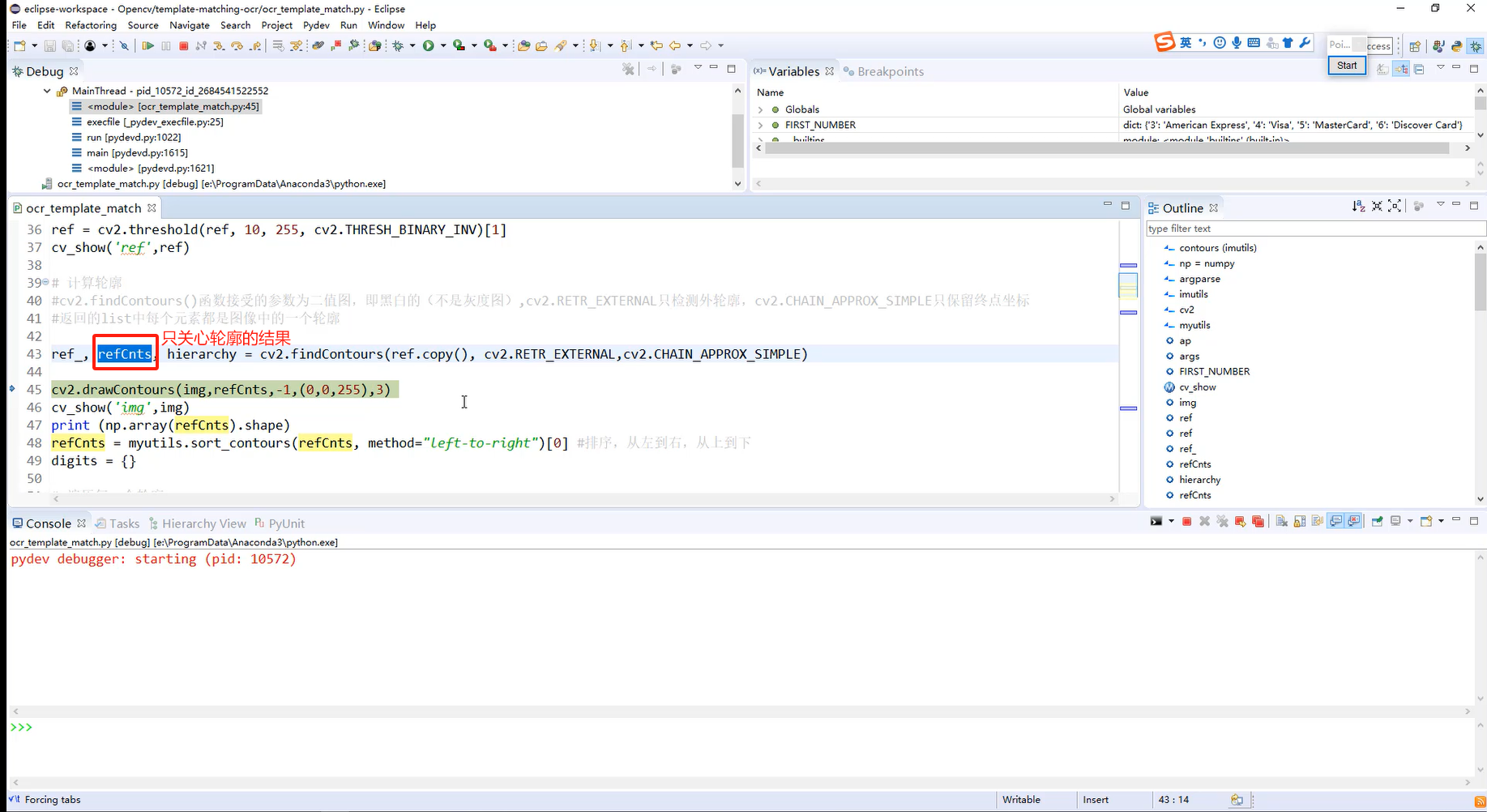Collapse the MainThread tree node
Screen dimensions: 1487x812
[x=47, y=91]
